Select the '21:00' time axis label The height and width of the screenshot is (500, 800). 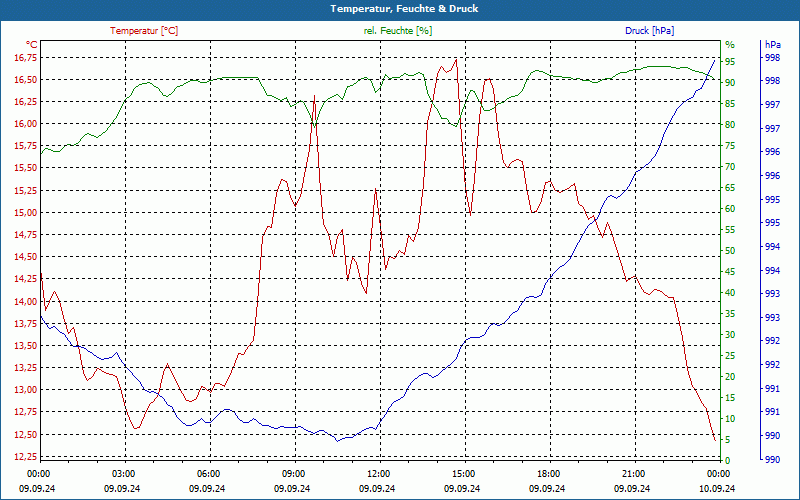(x=633, y=473)
